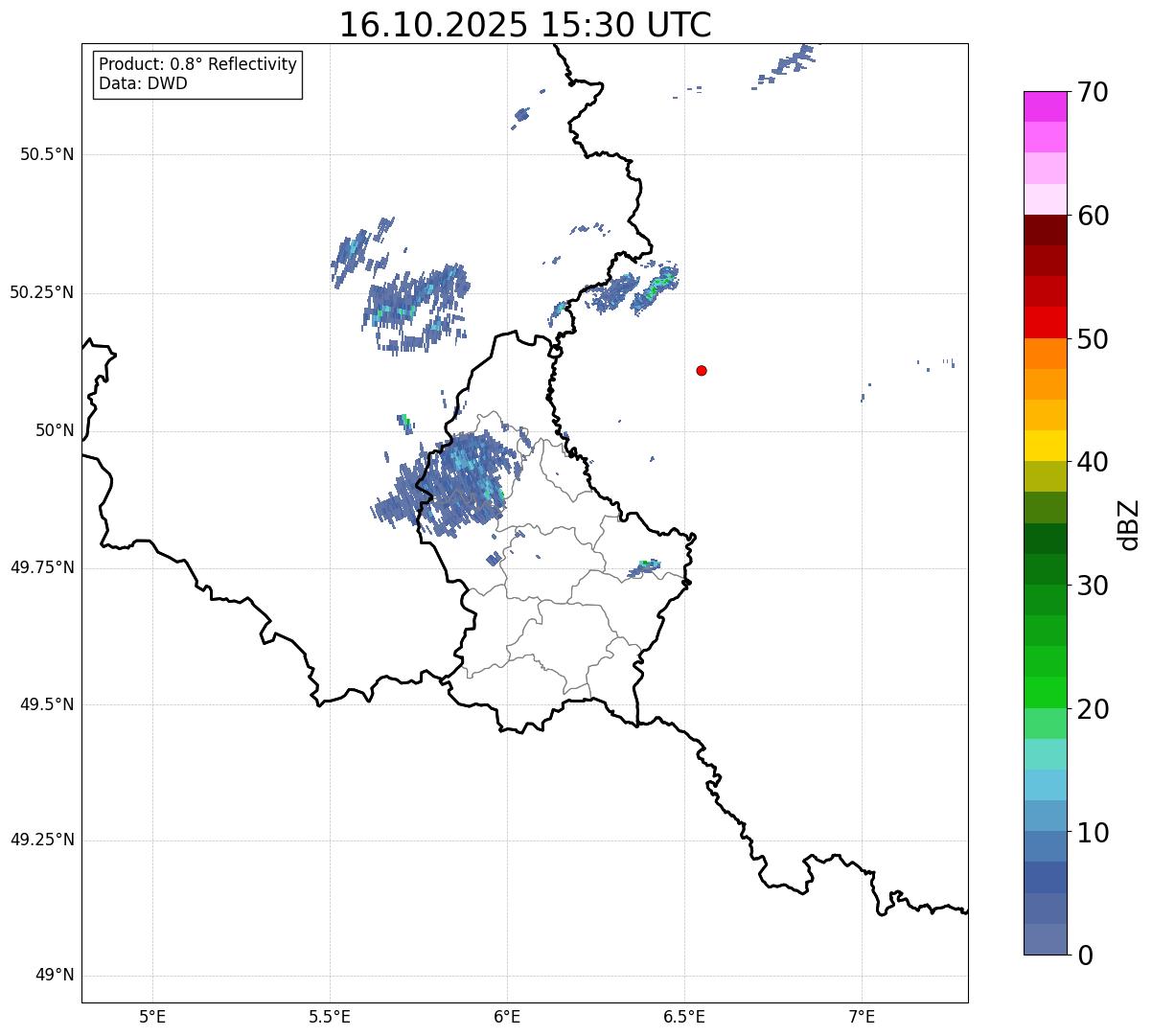Pick the darkest green swatch near 34 dBZ
The image size is (1152, 1036).
point(1045,539)
